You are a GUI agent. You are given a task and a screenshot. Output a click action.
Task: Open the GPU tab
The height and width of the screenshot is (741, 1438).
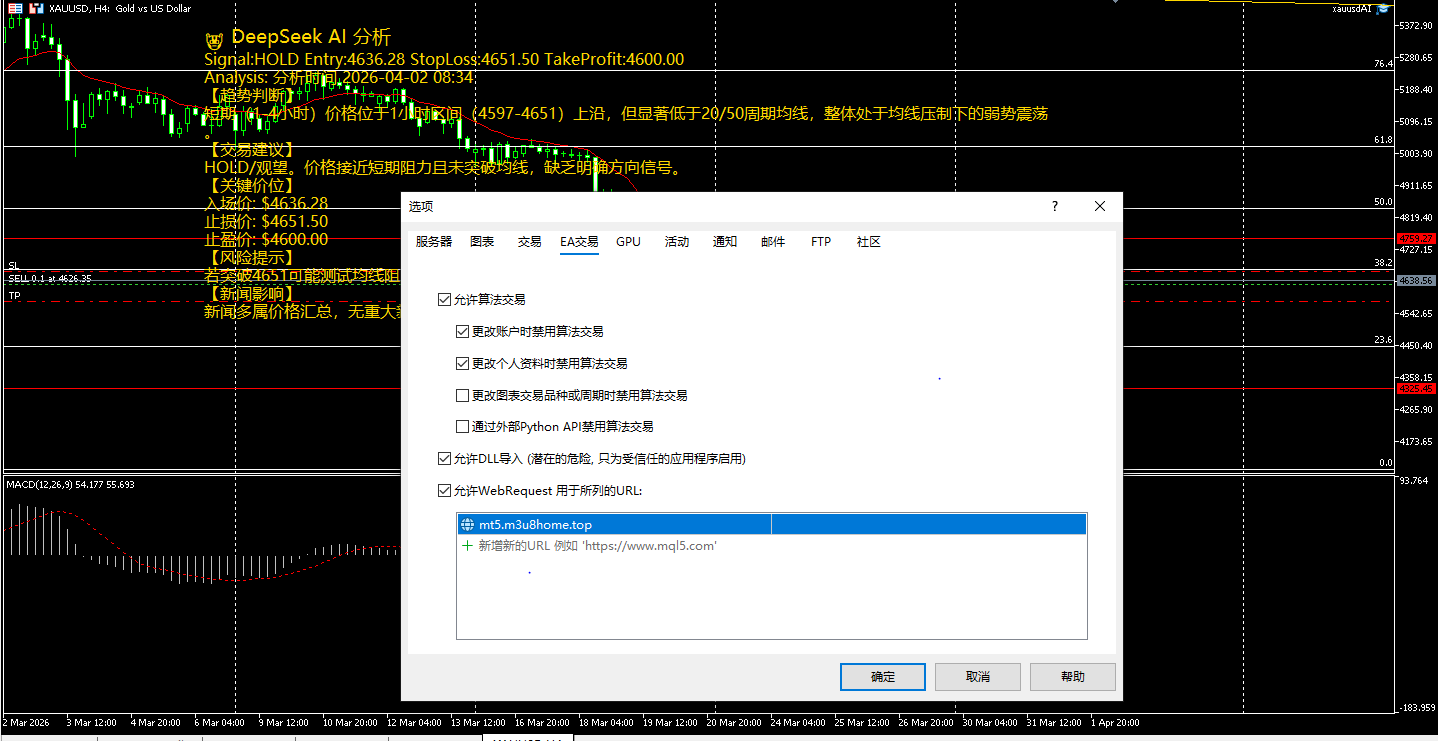tap(628, 241)
